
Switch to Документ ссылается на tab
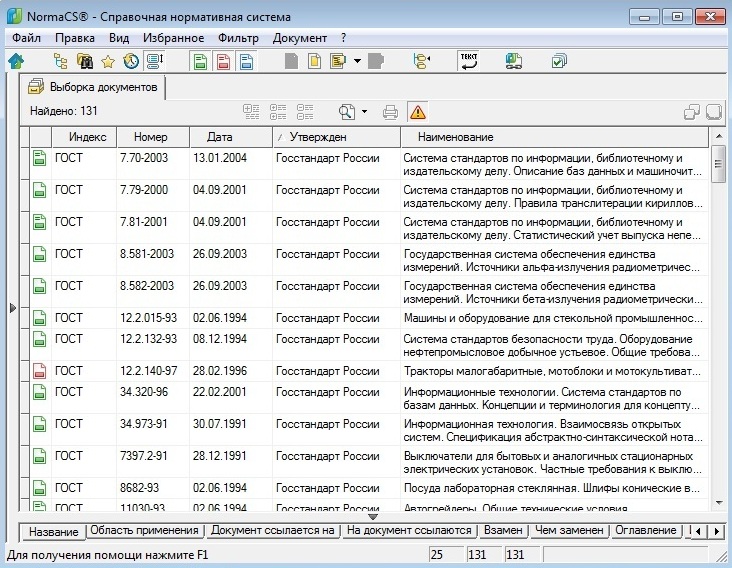point(273,530)
